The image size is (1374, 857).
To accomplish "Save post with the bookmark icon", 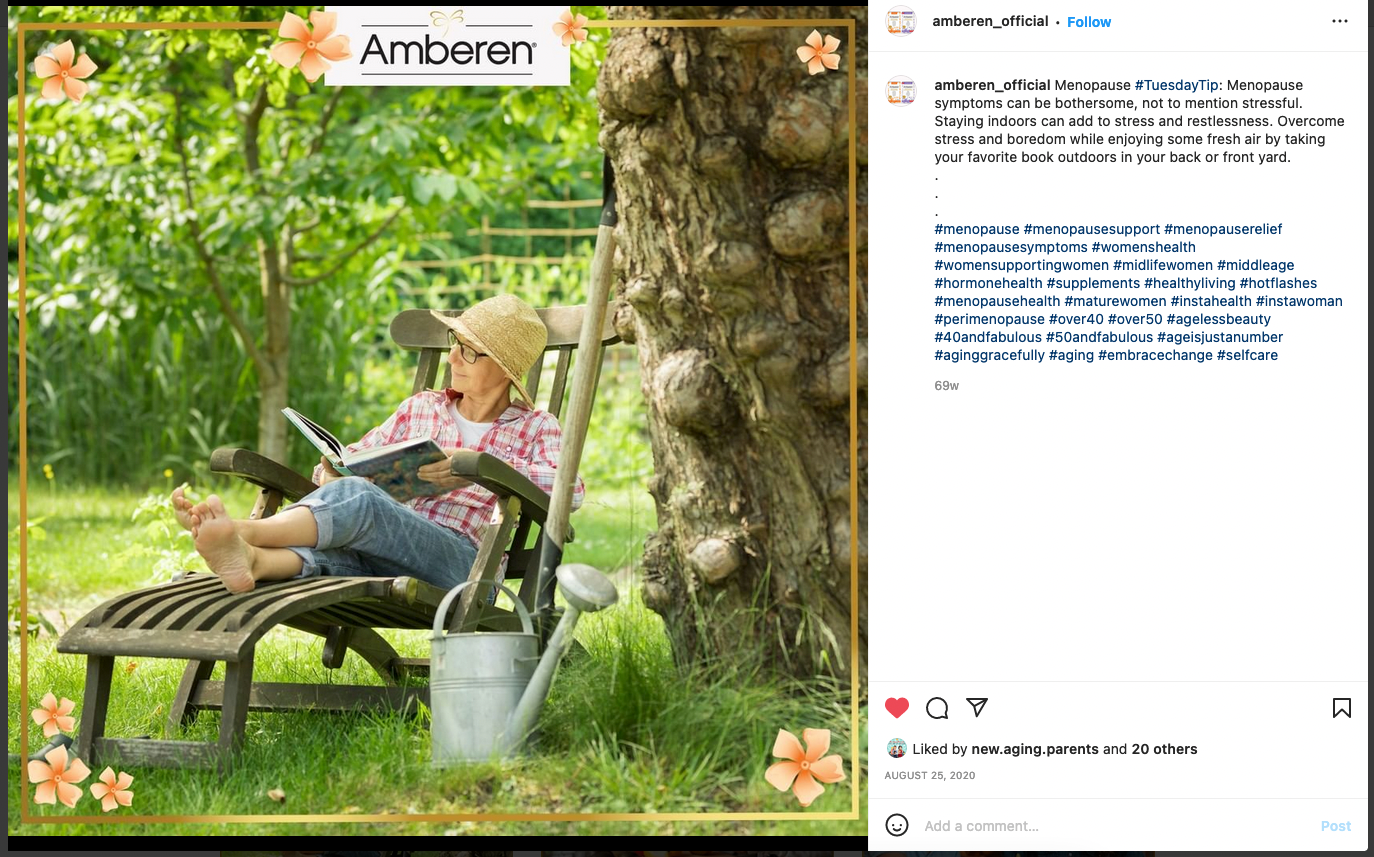I will [1342, 708].
